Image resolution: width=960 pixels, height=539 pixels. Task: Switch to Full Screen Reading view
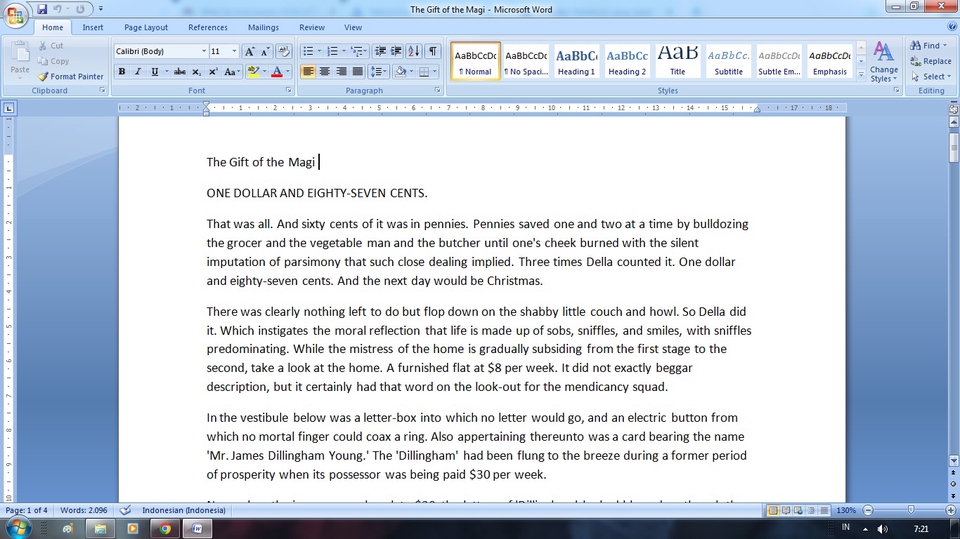(786, 510)
